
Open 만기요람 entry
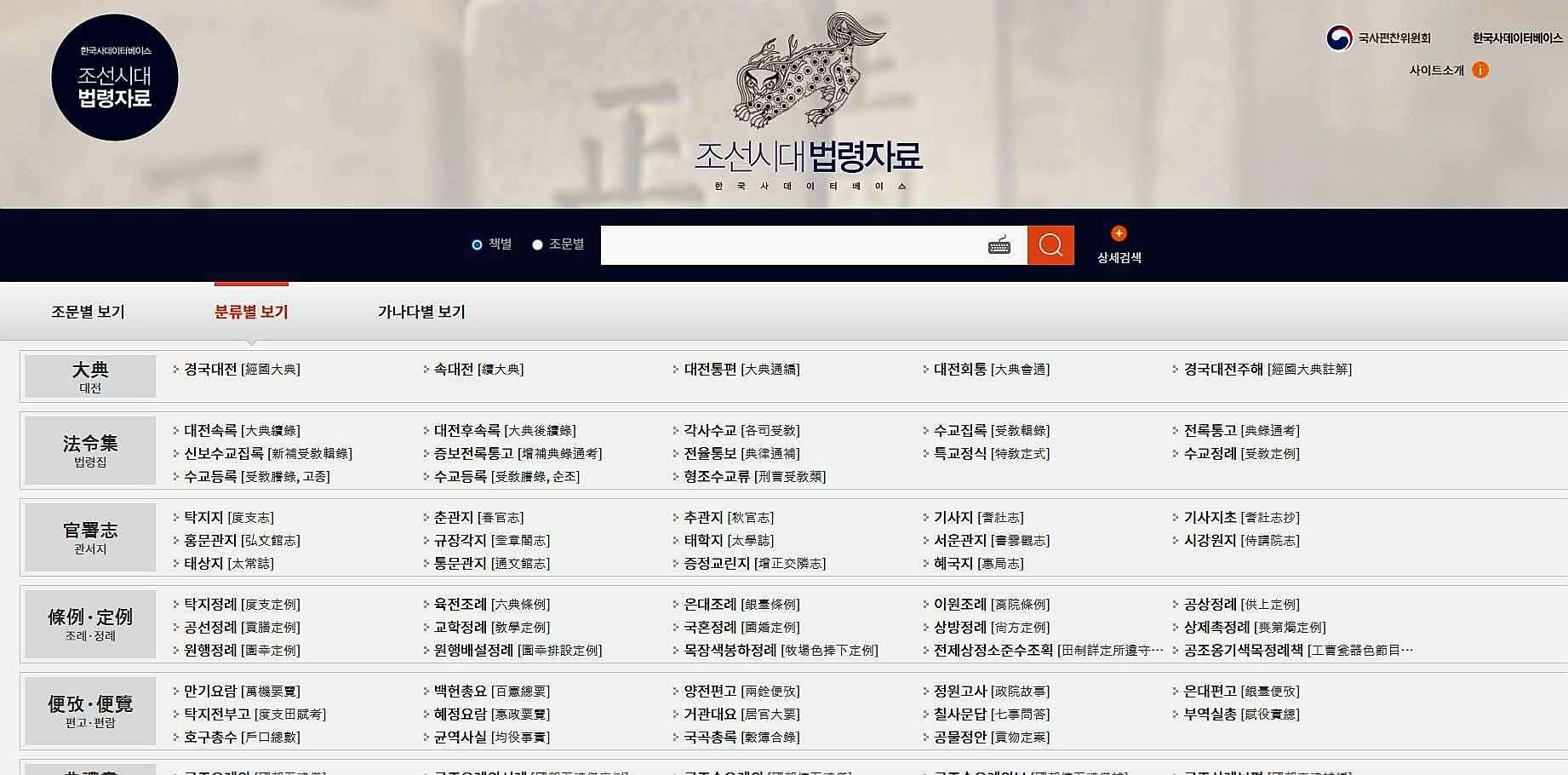(242, 692)
